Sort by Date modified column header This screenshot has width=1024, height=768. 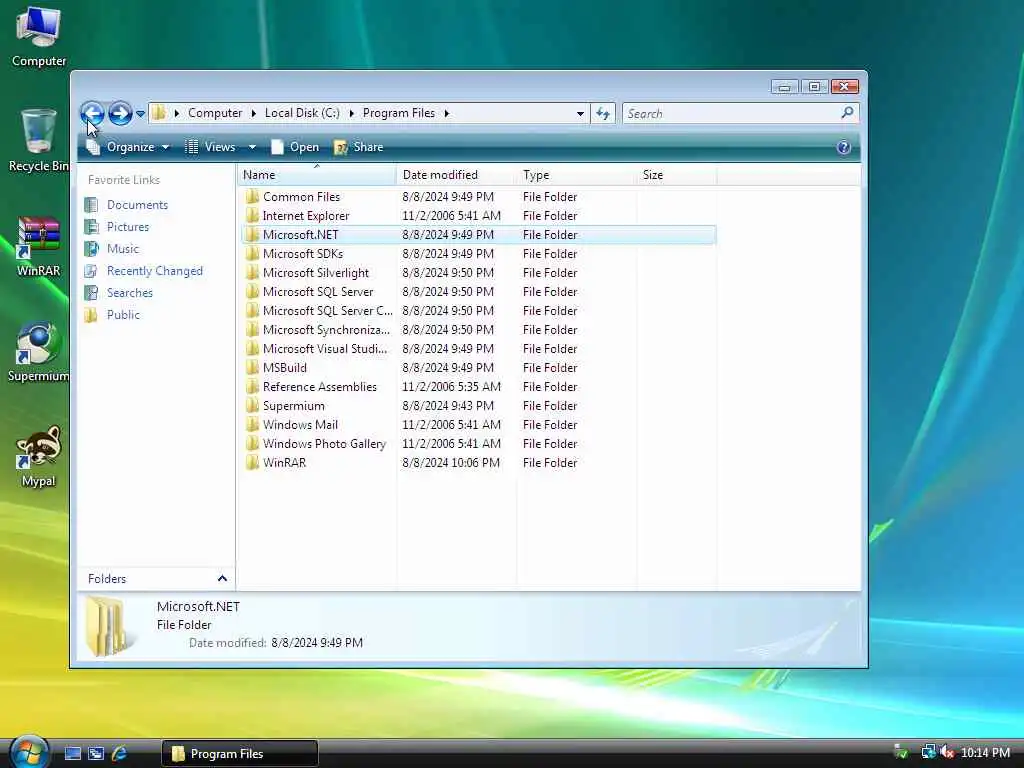point(456,174)
